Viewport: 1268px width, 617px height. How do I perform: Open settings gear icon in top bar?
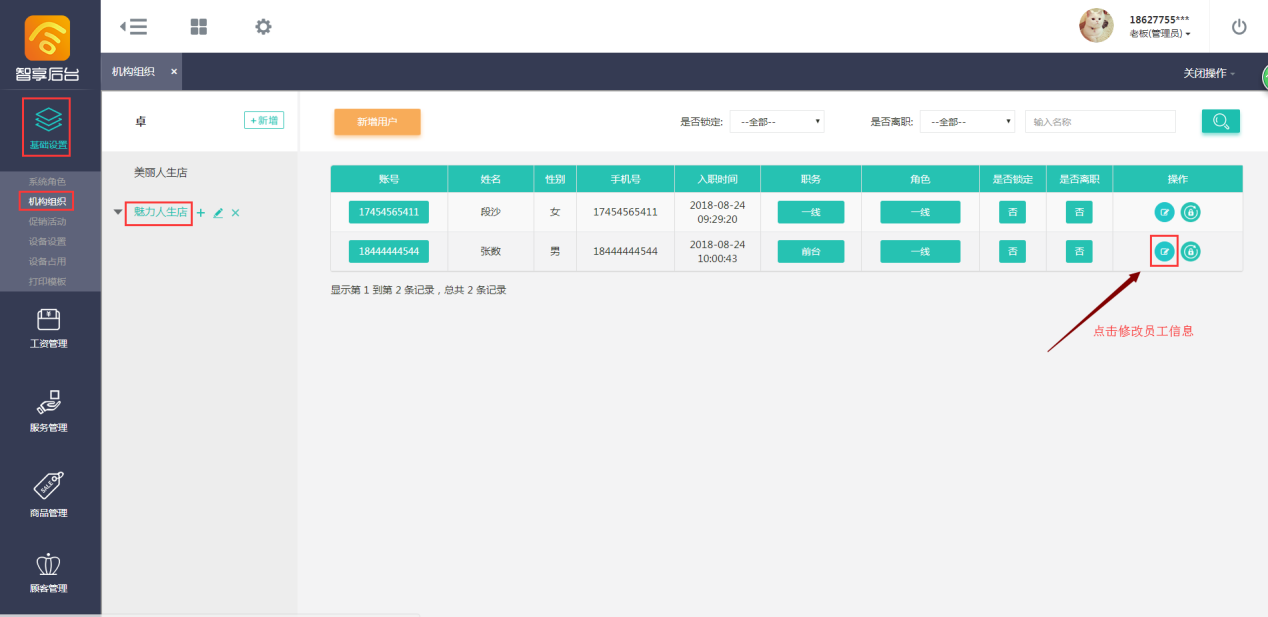coord(263,27)
